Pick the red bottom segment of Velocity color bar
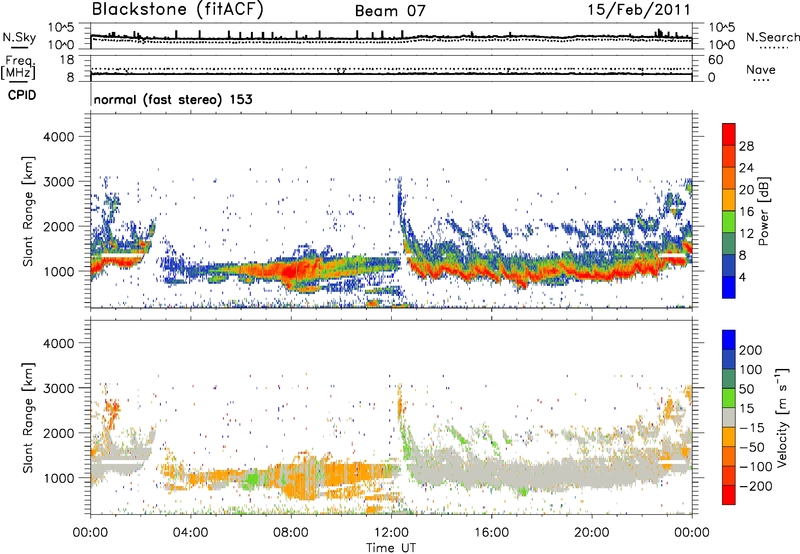The image size is (800, 554). click(x=729, y=495)
